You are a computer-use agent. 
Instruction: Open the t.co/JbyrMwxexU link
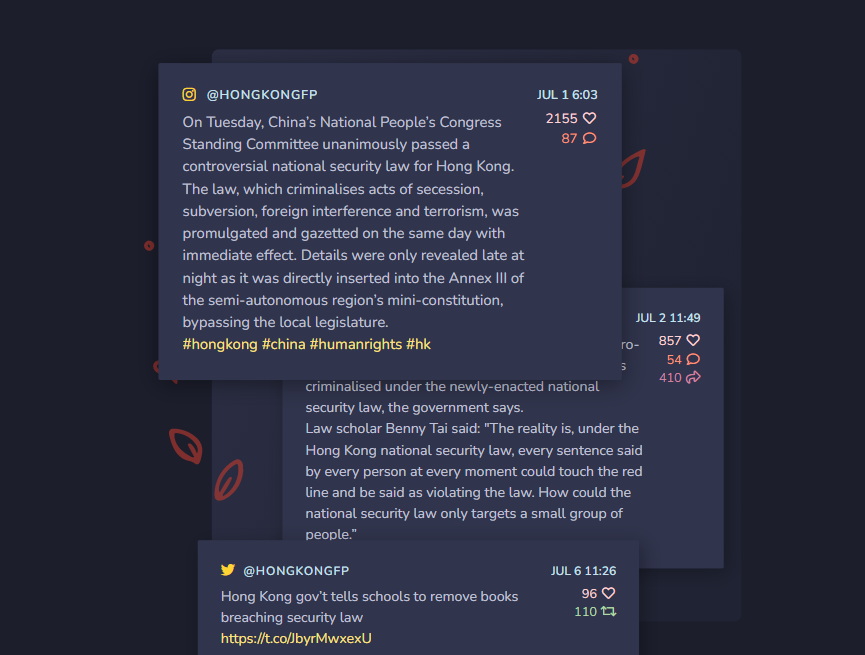296,638
